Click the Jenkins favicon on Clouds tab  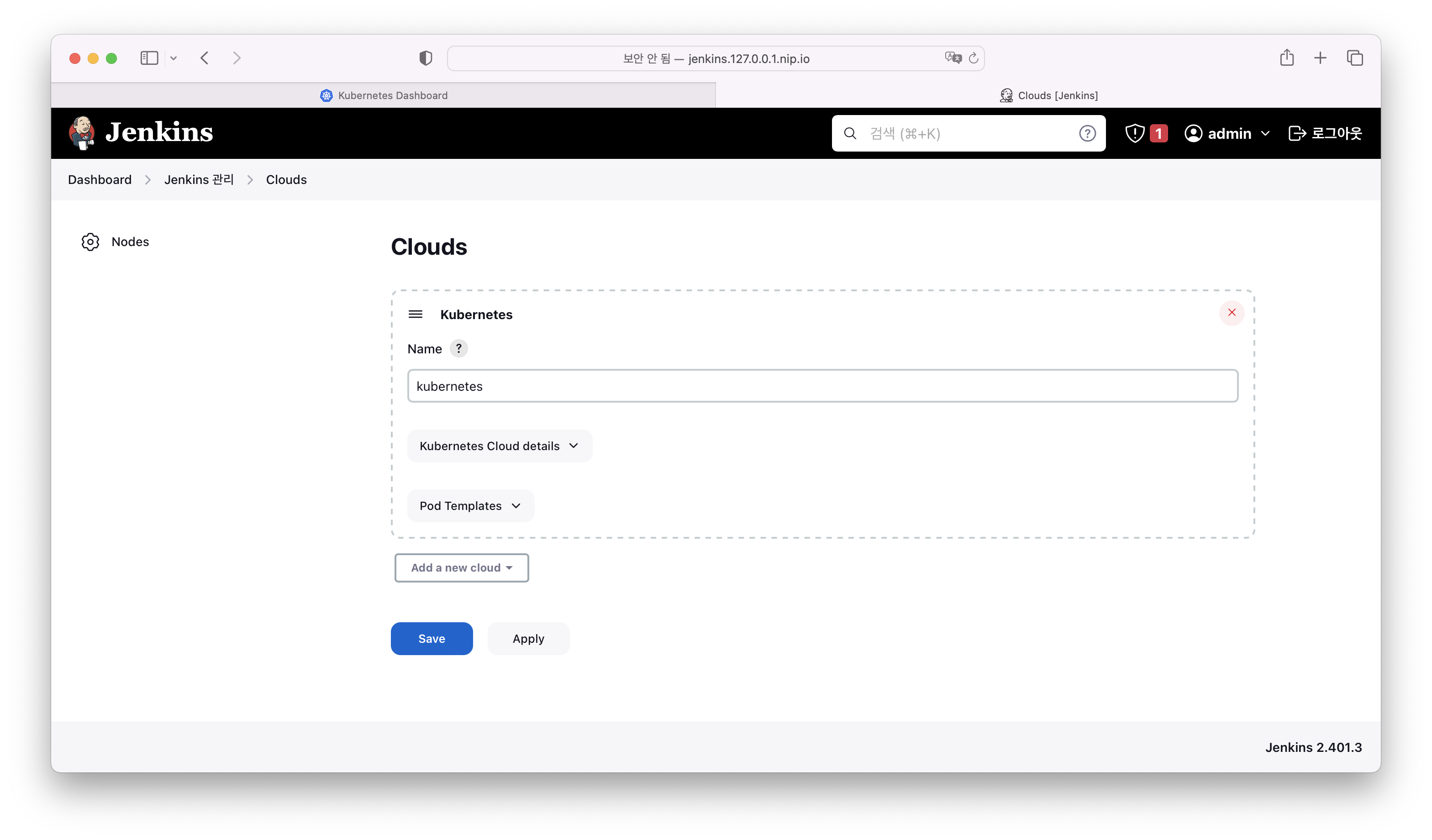[x=1006, y=95]
